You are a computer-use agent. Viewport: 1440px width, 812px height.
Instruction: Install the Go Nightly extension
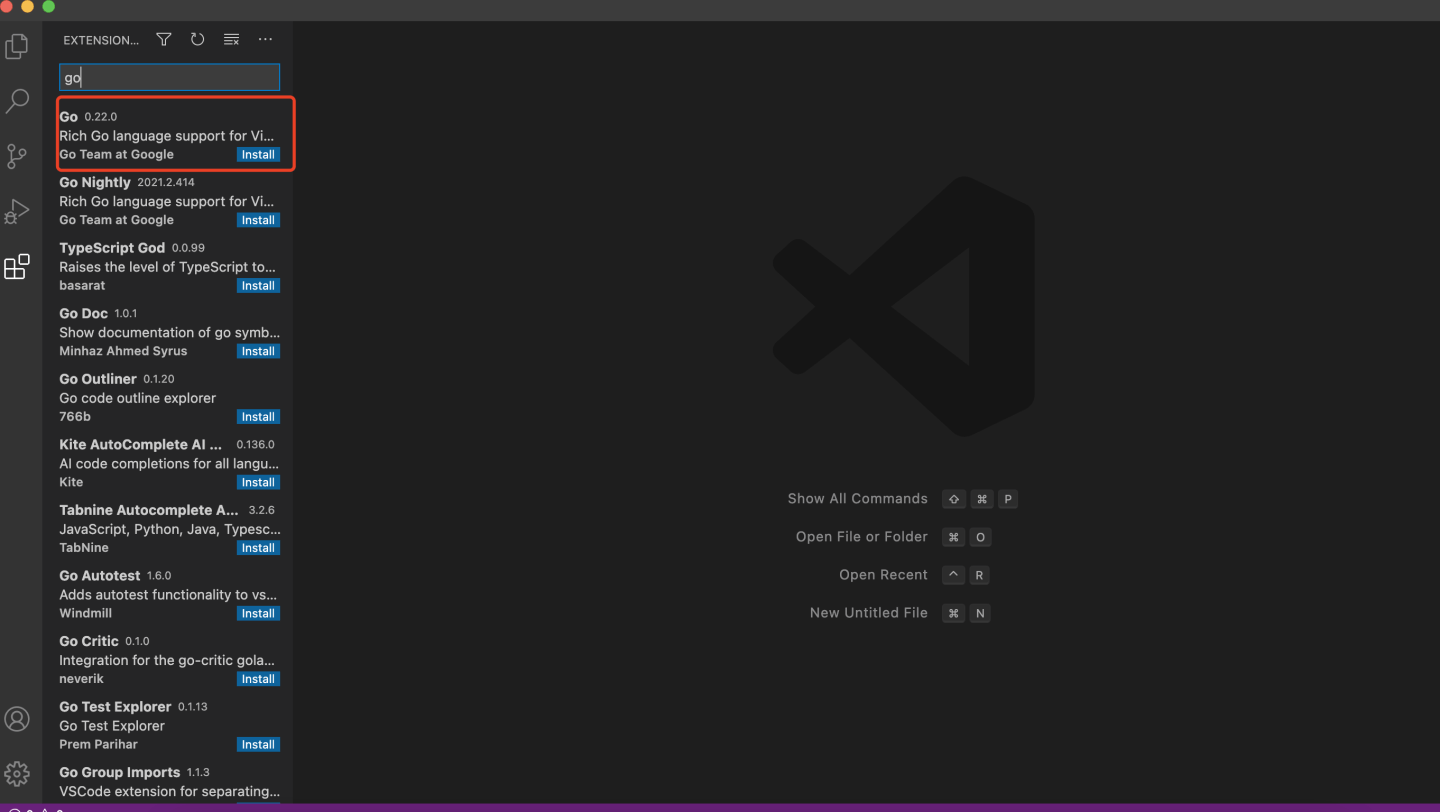tap(258, 220)
